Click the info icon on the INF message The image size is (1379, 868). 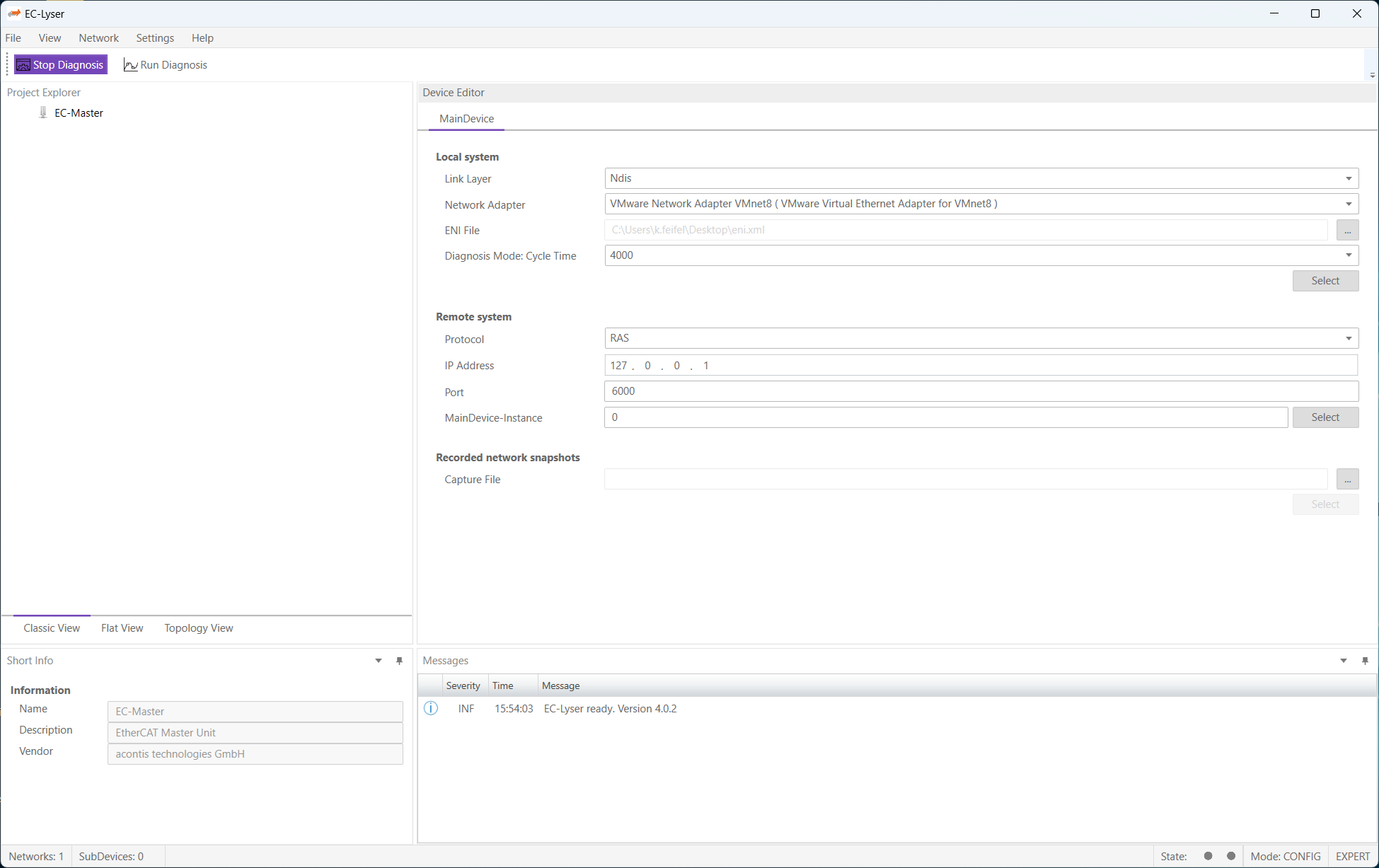[x=431, y=708]
